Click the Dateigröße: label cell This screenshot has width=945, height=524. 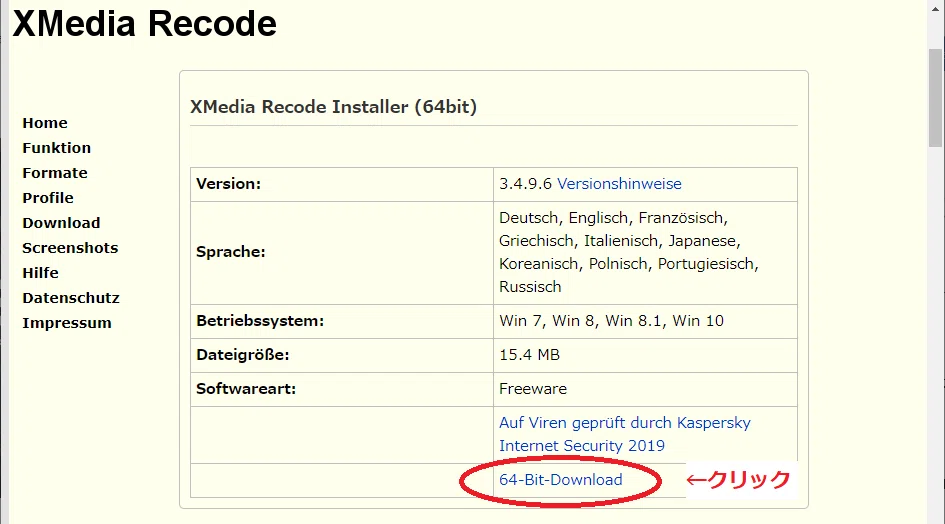point(342,355)
